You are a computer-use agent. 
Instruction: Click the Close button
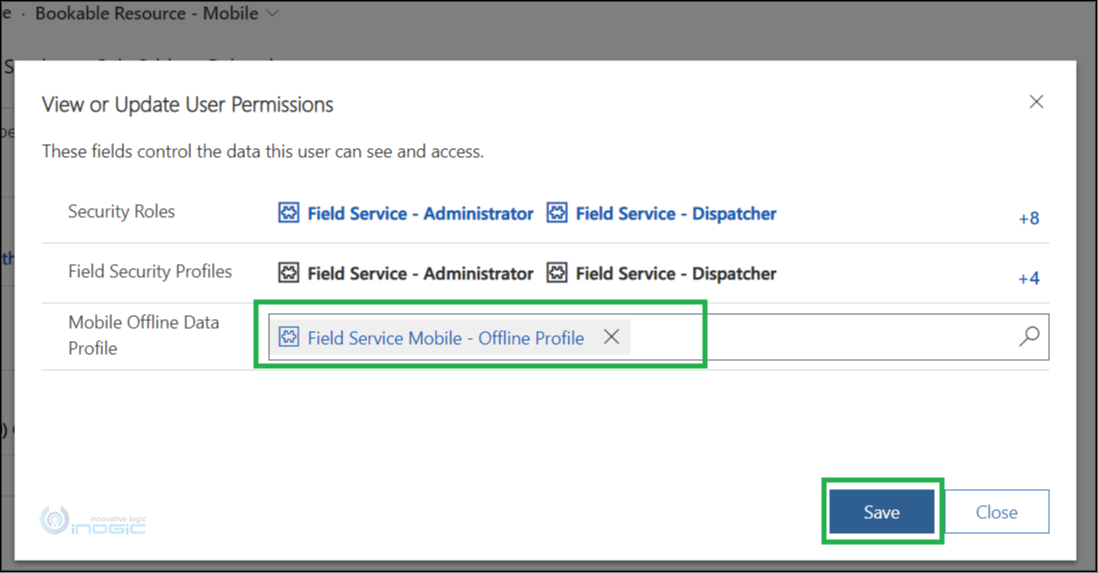[x=997, y=512]
